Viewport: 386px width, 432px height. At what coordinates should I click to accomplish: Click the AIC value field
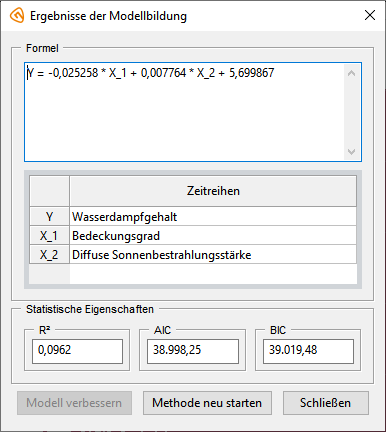tap(193, 351)
